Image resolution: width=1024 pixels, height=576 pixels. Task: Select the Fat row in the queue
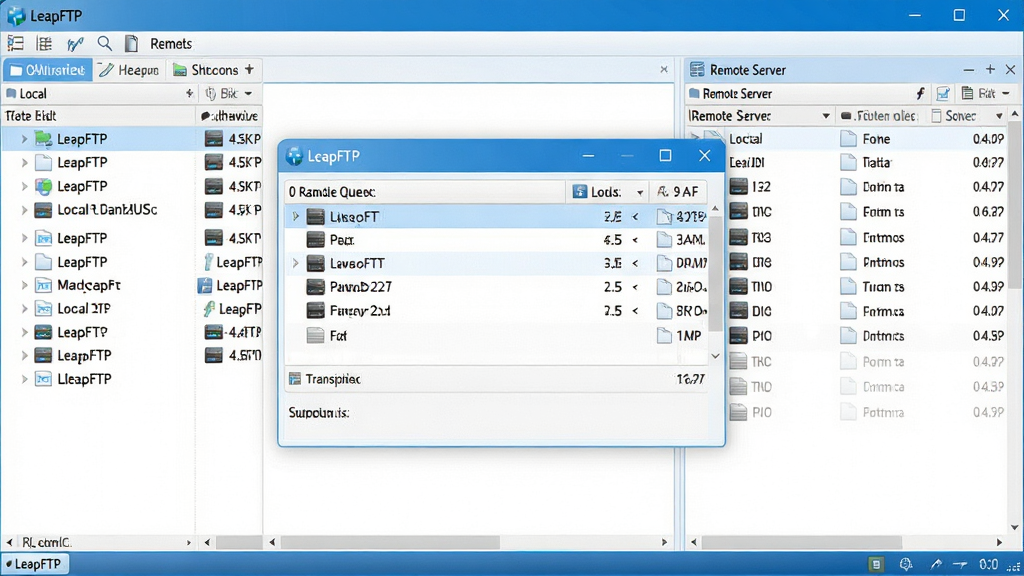tap(497, 336)
